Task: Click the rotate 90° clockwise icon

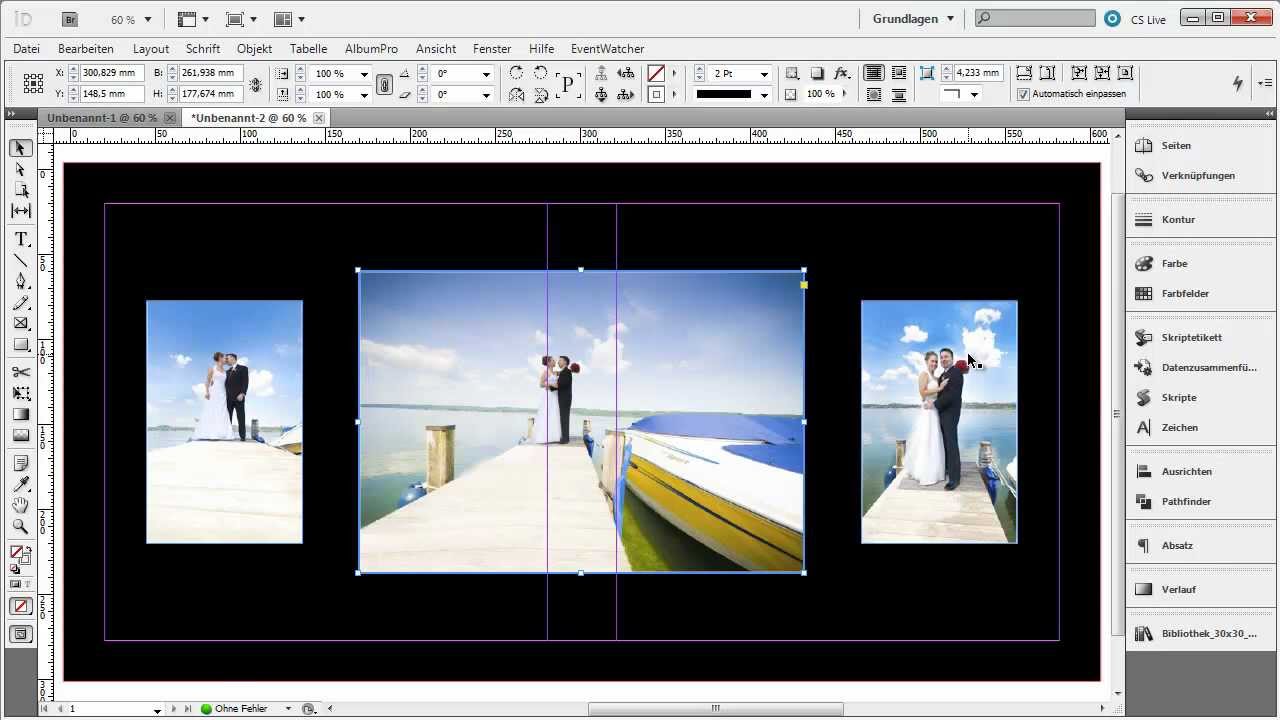Action: pos(516,73)
